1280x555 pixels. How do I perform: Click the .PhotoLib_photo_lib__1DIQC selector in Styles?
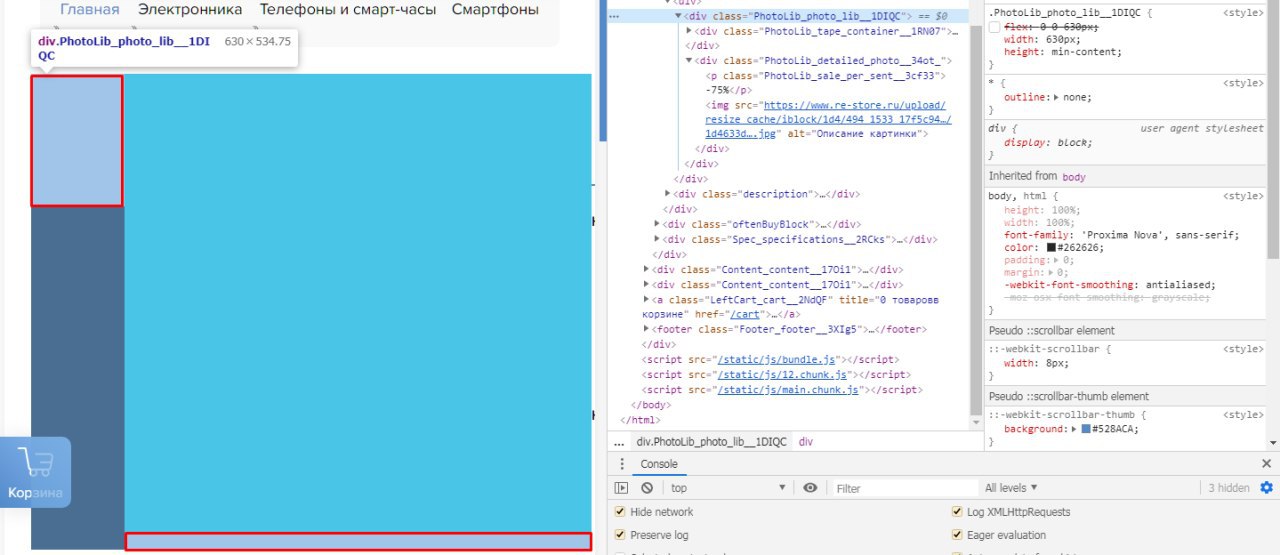click(1065, 13)
